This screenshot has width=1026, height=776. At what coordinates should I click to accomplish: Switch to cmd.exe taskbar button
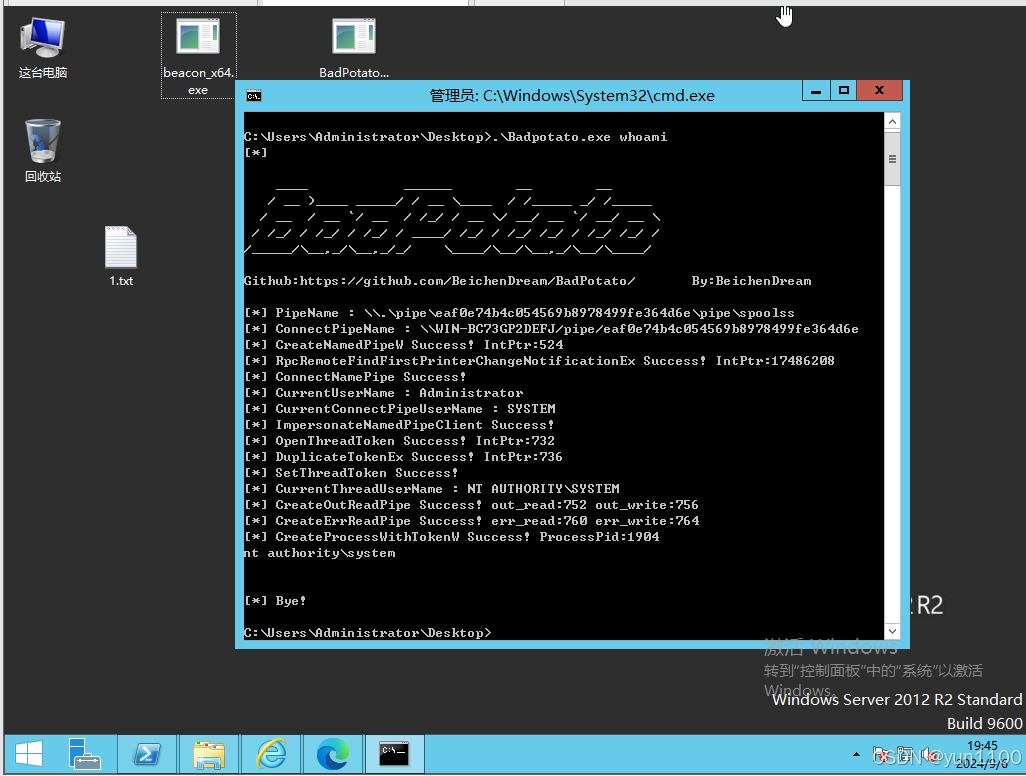[395, 754]
